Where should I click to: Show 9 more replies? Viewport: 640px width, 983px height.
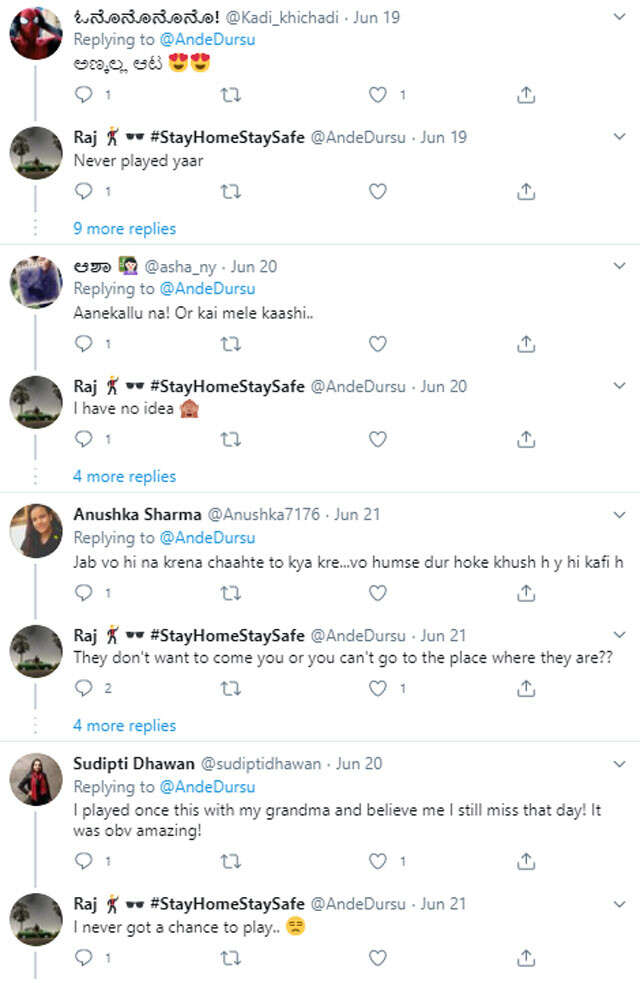124,229
